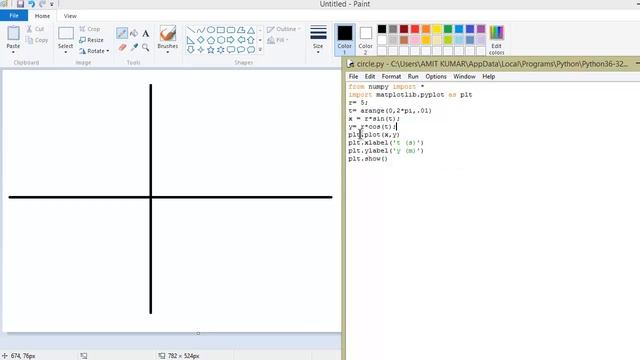640x360 pixels.
Task: Choose the Rounded rectangular callout shape
Action: (x=231, y=50)
